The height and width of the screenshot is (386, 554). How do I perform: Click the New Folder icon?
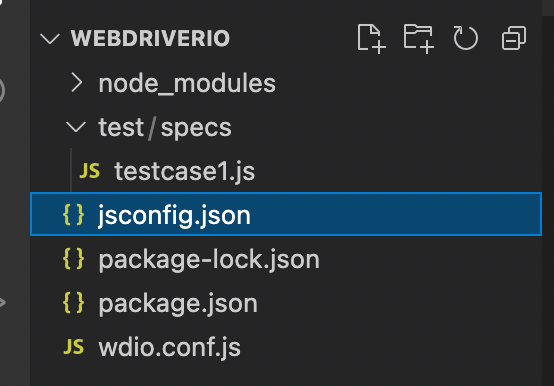pyautogui.click(x=419, y=38)
